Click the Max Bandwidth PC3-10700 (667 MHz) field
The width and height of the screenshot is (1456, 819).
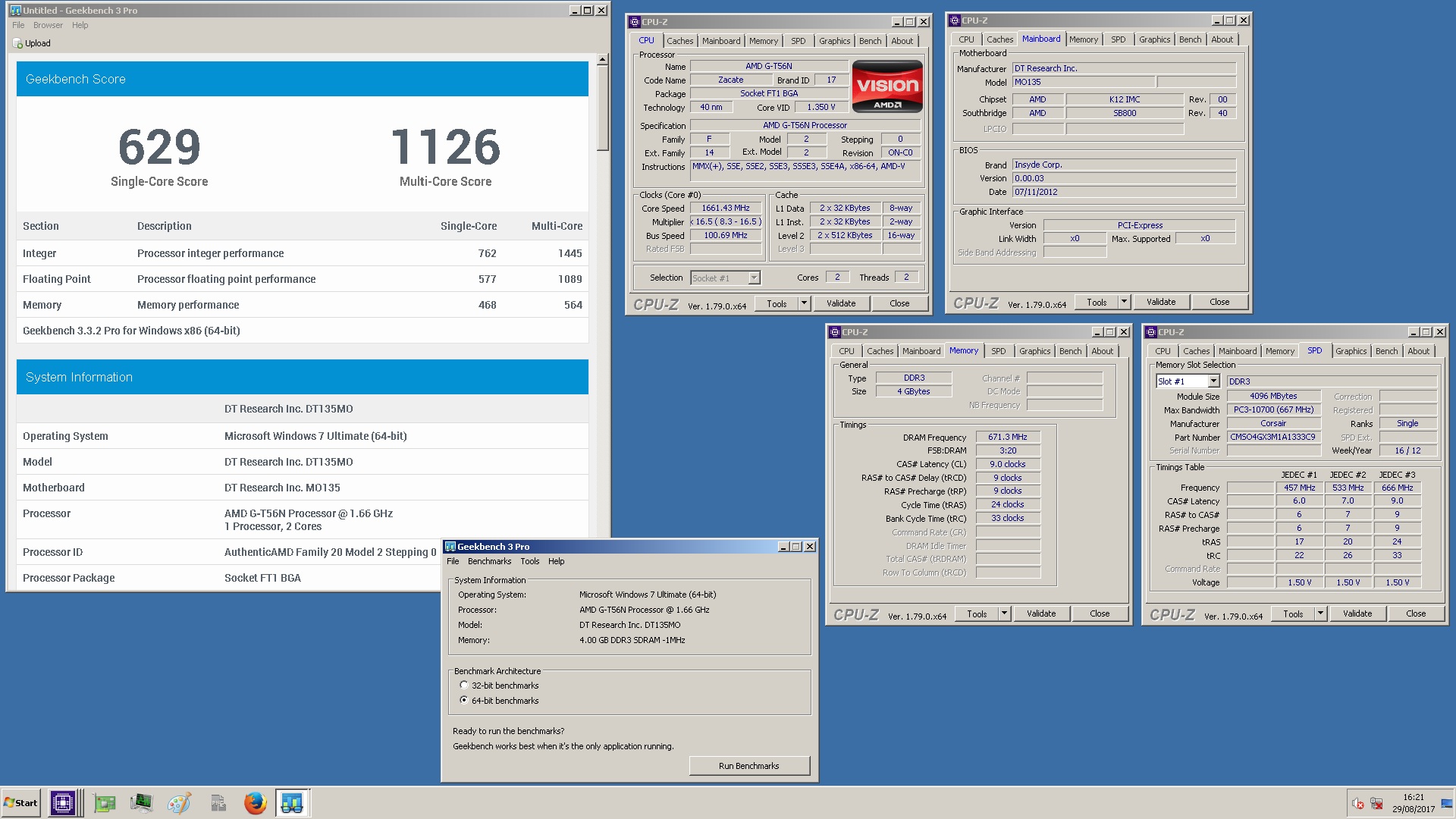[x=1273, y=410]
